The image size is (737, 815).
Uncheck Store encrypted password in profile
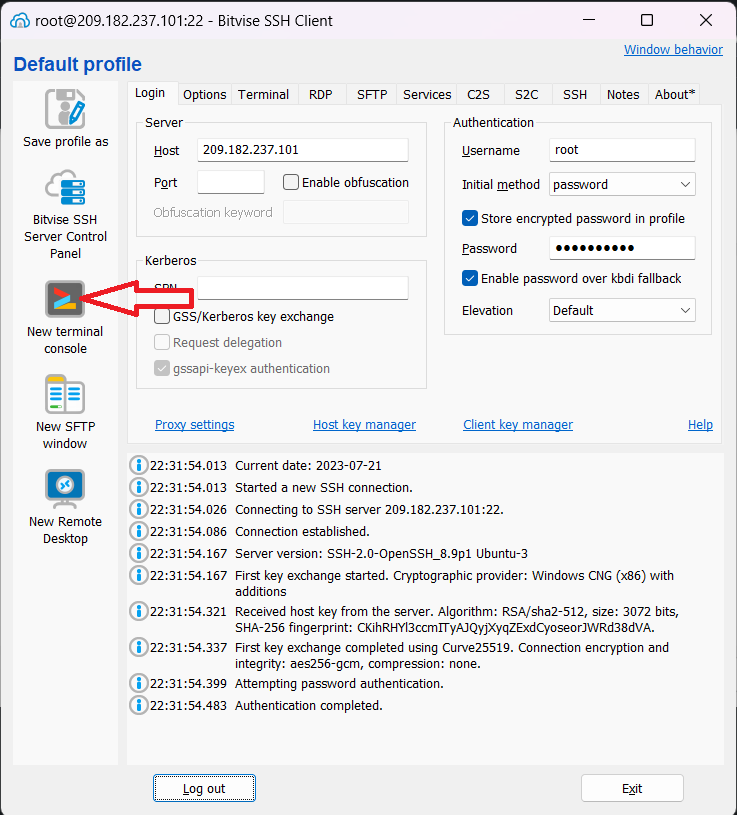coord(470,218)
